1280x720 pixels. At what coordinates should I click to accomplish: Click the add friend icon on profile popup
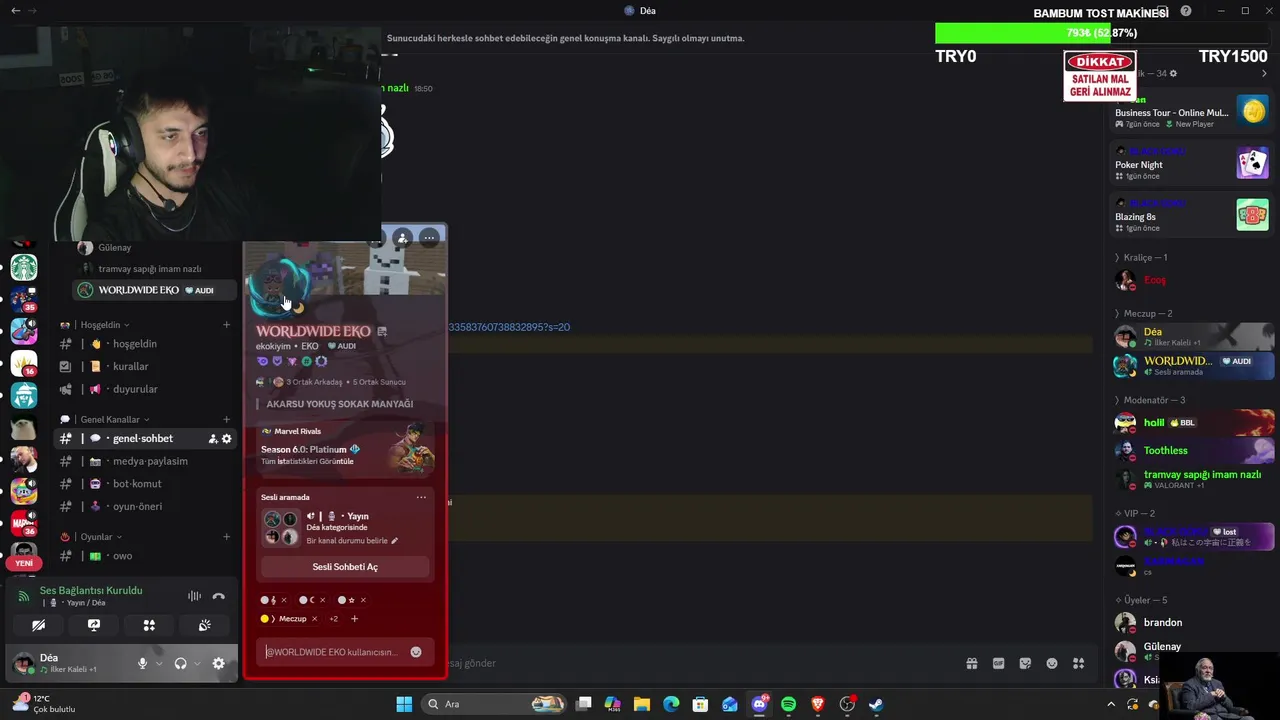402,238
